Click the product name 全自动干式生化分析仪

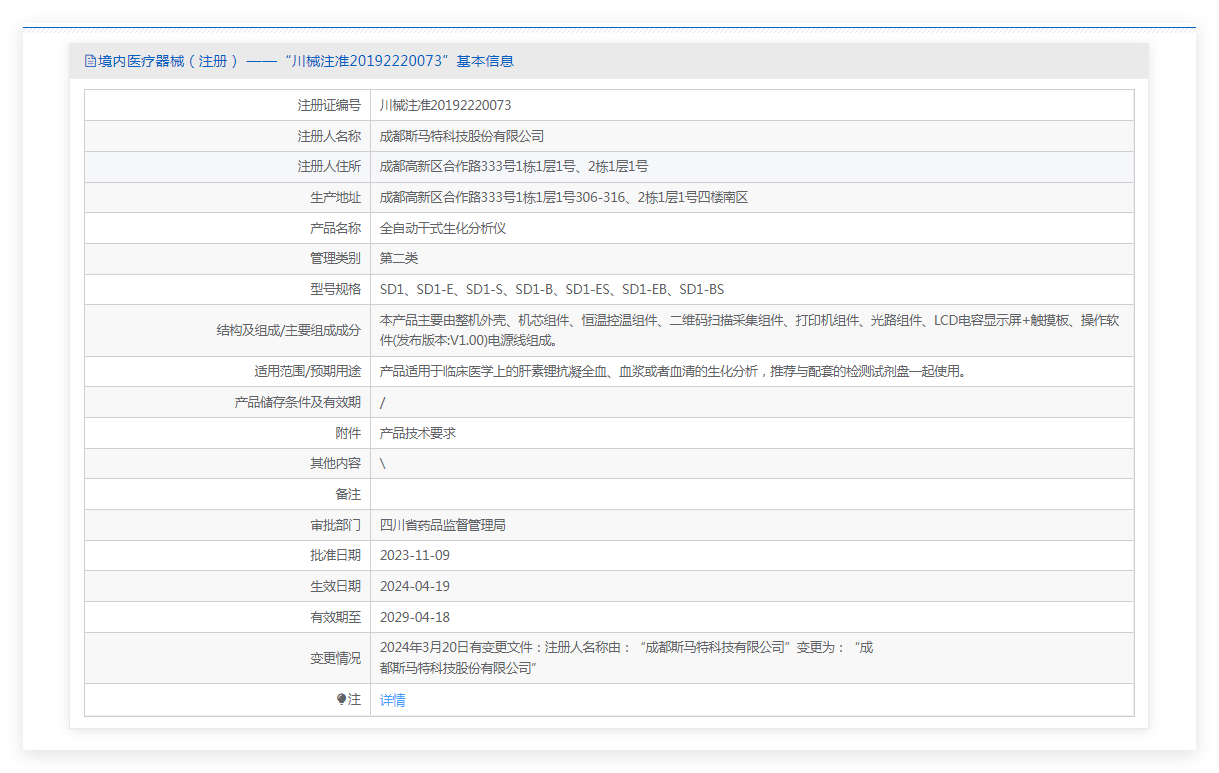tap(443, 228)
